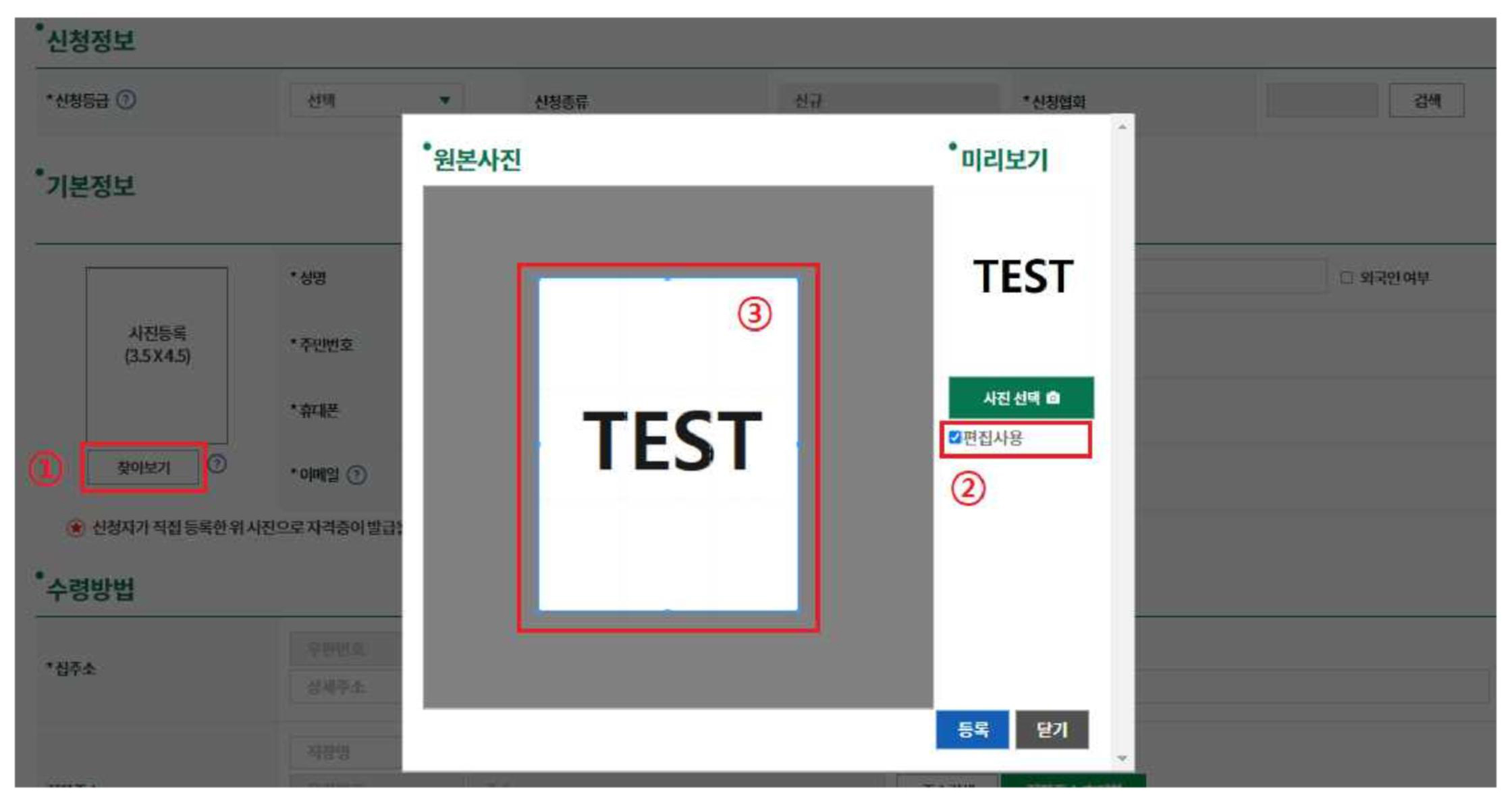Click the 신청정보 section heading
Viewport: 1512px width, 805px height.
[90, 41]
